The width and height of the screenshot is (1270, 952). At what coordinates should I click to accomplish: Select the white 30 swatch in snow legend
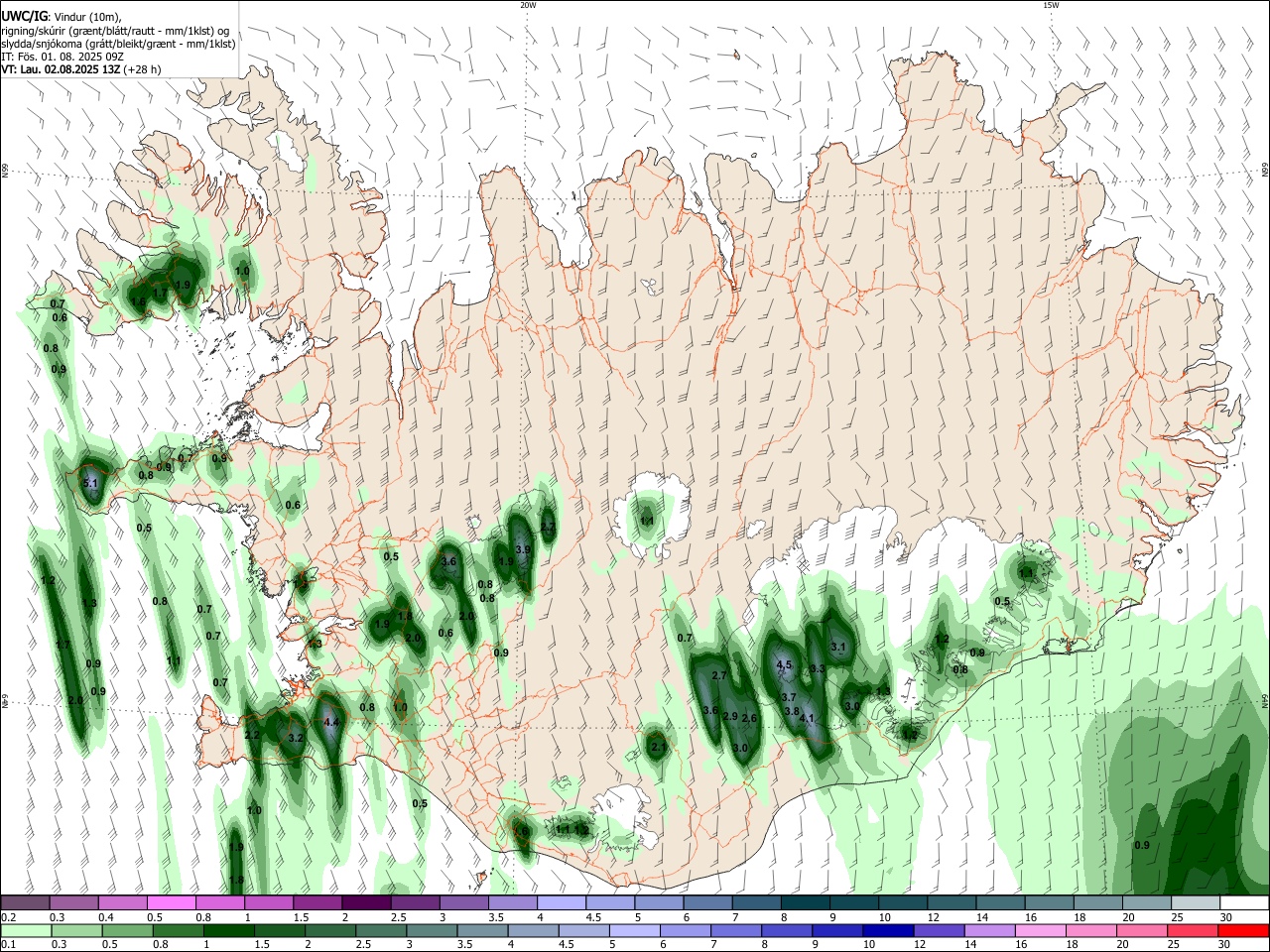(1244, 902)
